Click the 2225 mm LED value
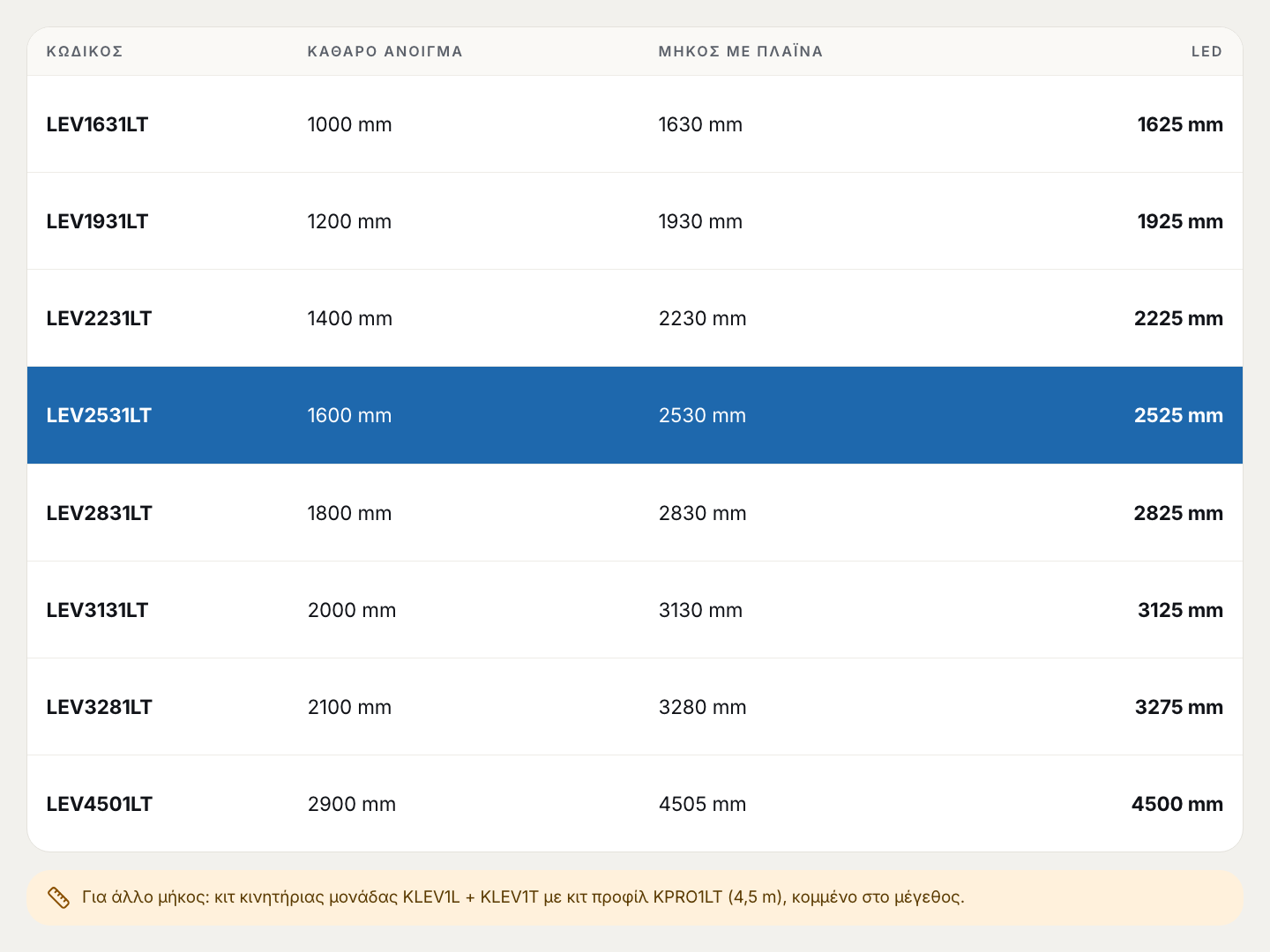Image resolution: width=1270 pixels, height=952 pixels. coord(1178,318)
